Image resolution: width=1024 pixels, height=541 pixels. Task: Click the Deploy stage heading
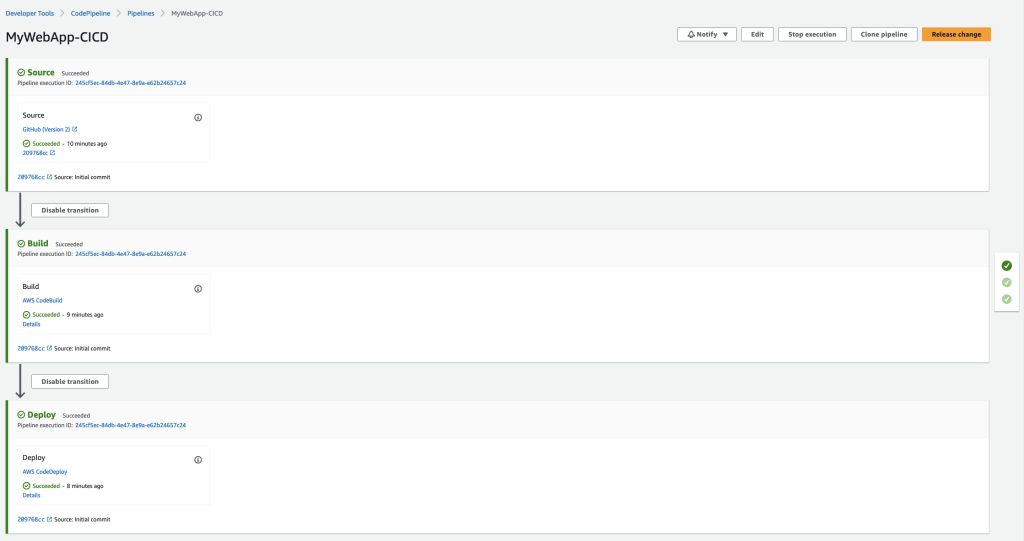pyautogui.click(x=41, y=415)
